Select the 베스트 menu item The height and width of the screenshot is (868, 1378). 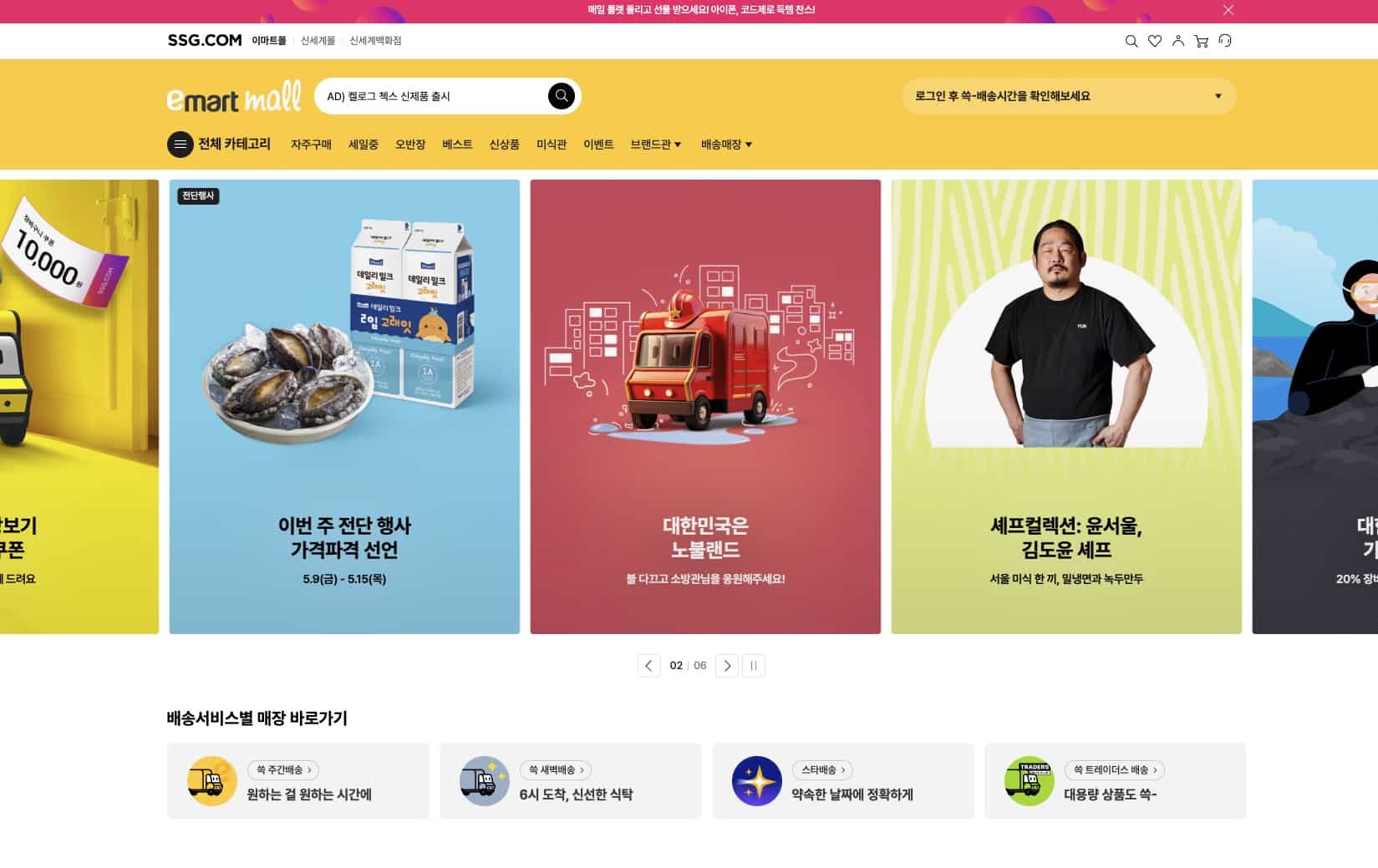point(457,145)
